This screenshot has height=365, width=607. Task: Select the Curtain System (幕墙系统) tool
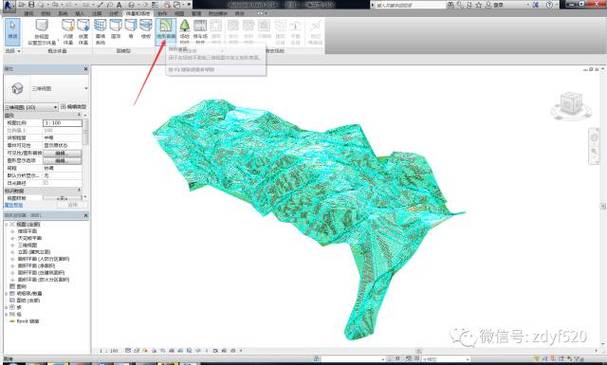click(100, 32)
